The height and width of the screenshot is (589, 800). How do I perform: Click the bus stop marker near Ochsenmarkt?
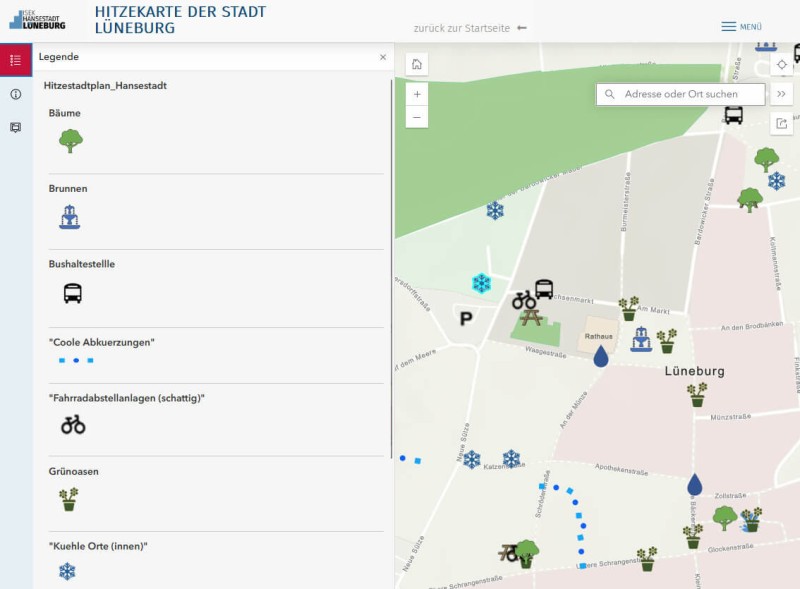544,289
